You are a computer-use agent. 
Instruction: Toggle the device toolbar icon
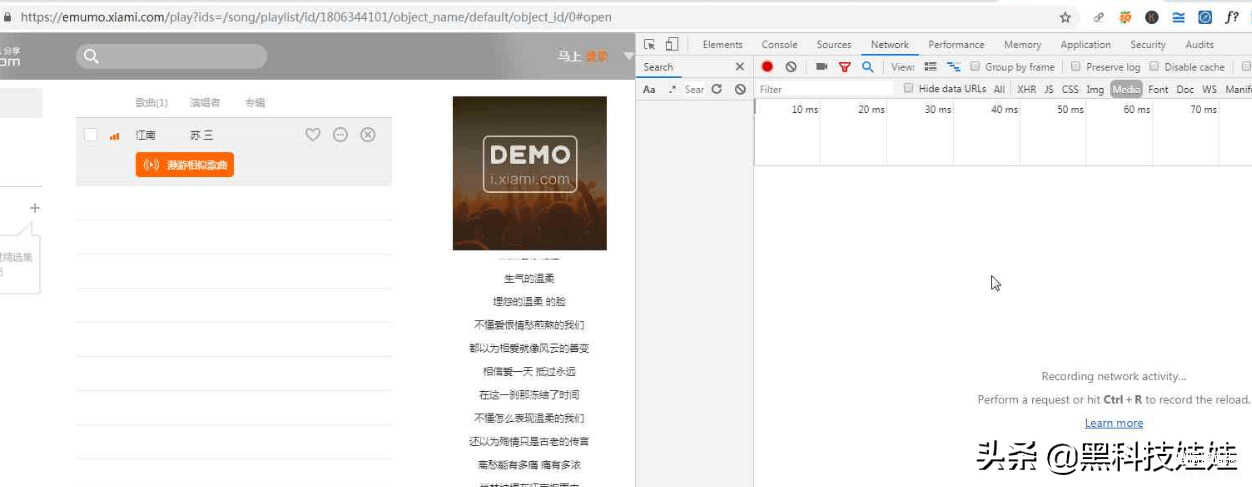(x=671, y=44)
